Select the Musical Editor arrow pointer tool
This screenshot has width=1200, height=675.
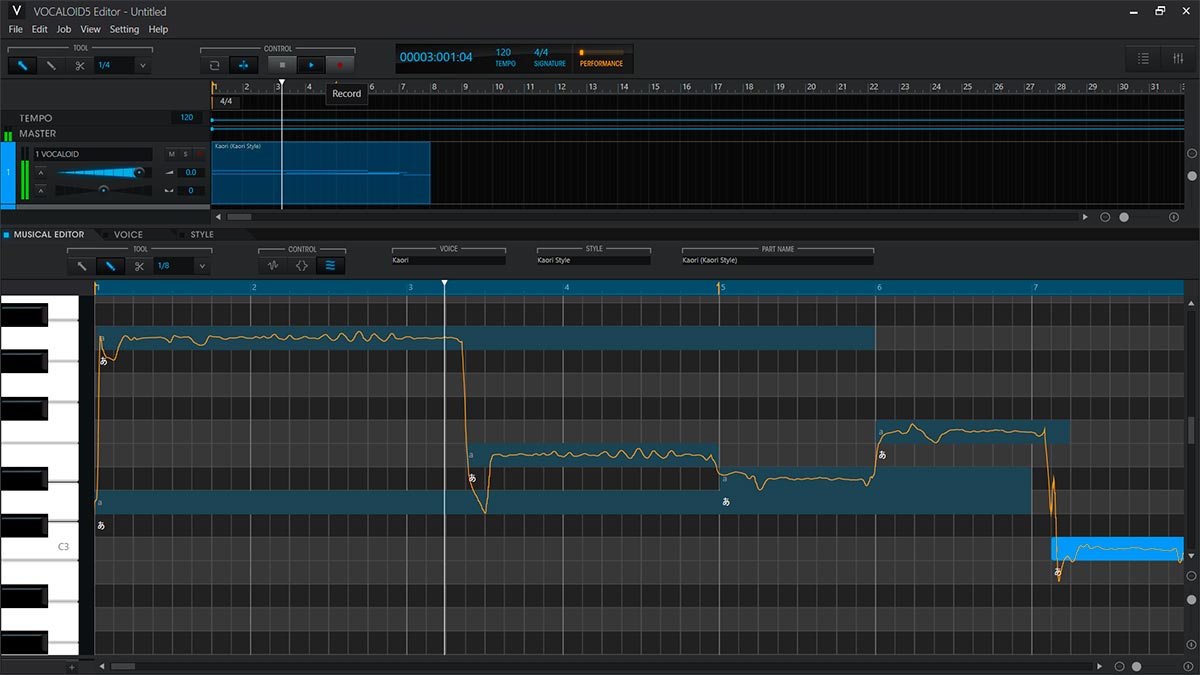click(82, 266)
